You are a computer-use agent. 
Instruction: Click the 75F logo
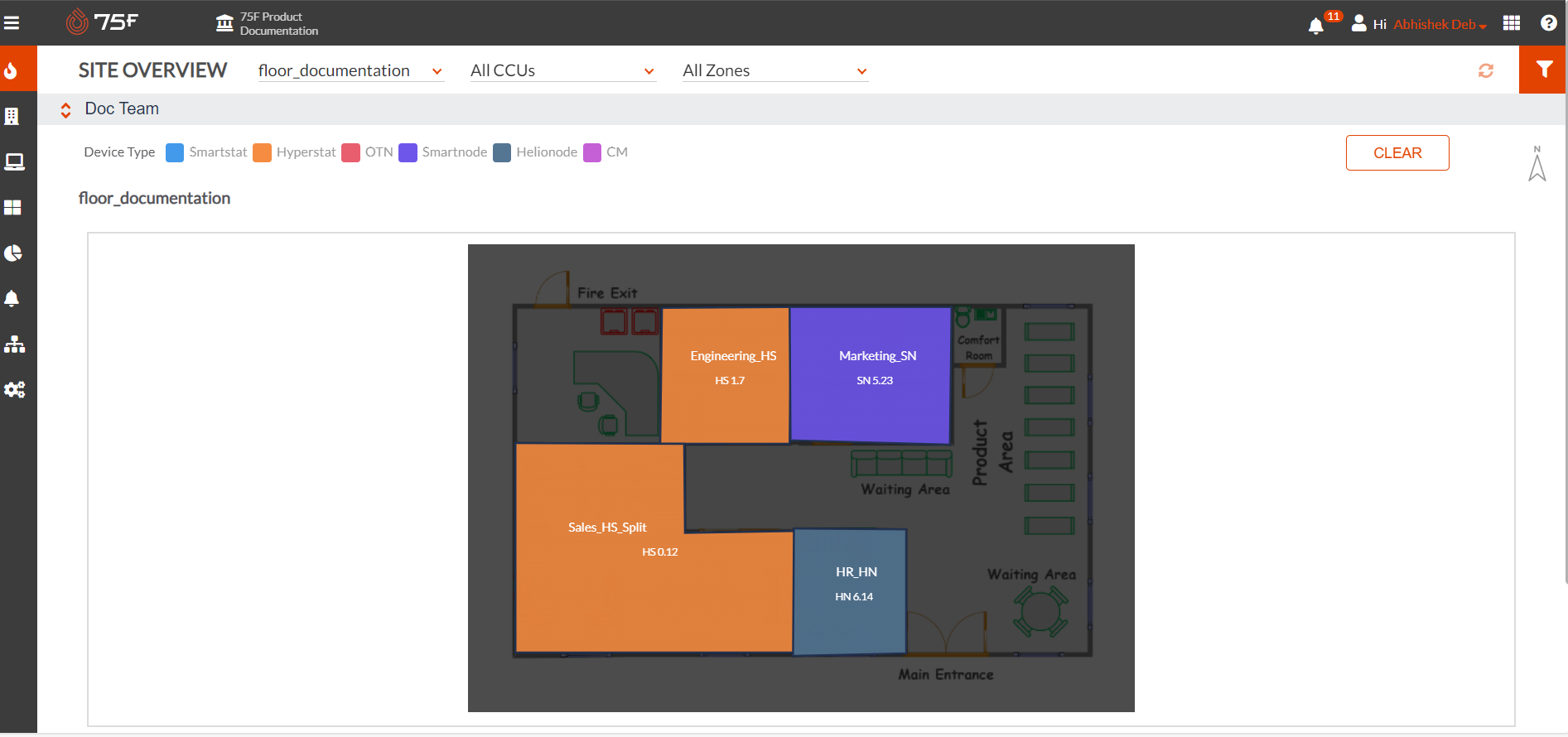click(102, 22)
